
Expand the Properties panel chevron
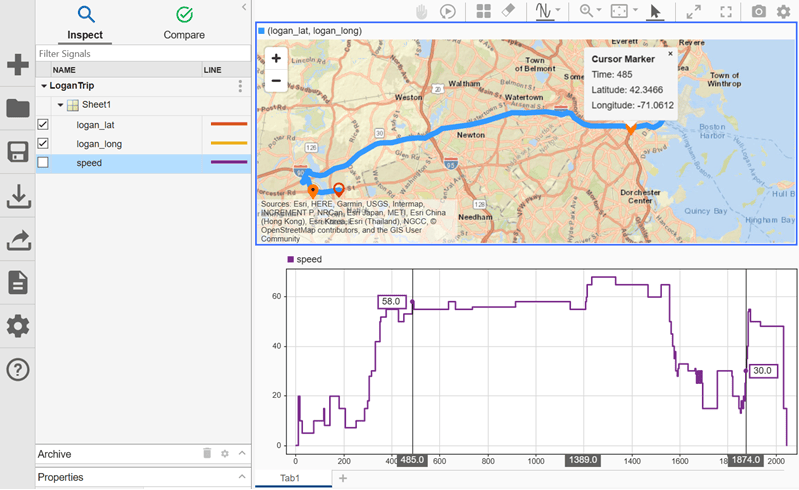[x=242, y=477]
